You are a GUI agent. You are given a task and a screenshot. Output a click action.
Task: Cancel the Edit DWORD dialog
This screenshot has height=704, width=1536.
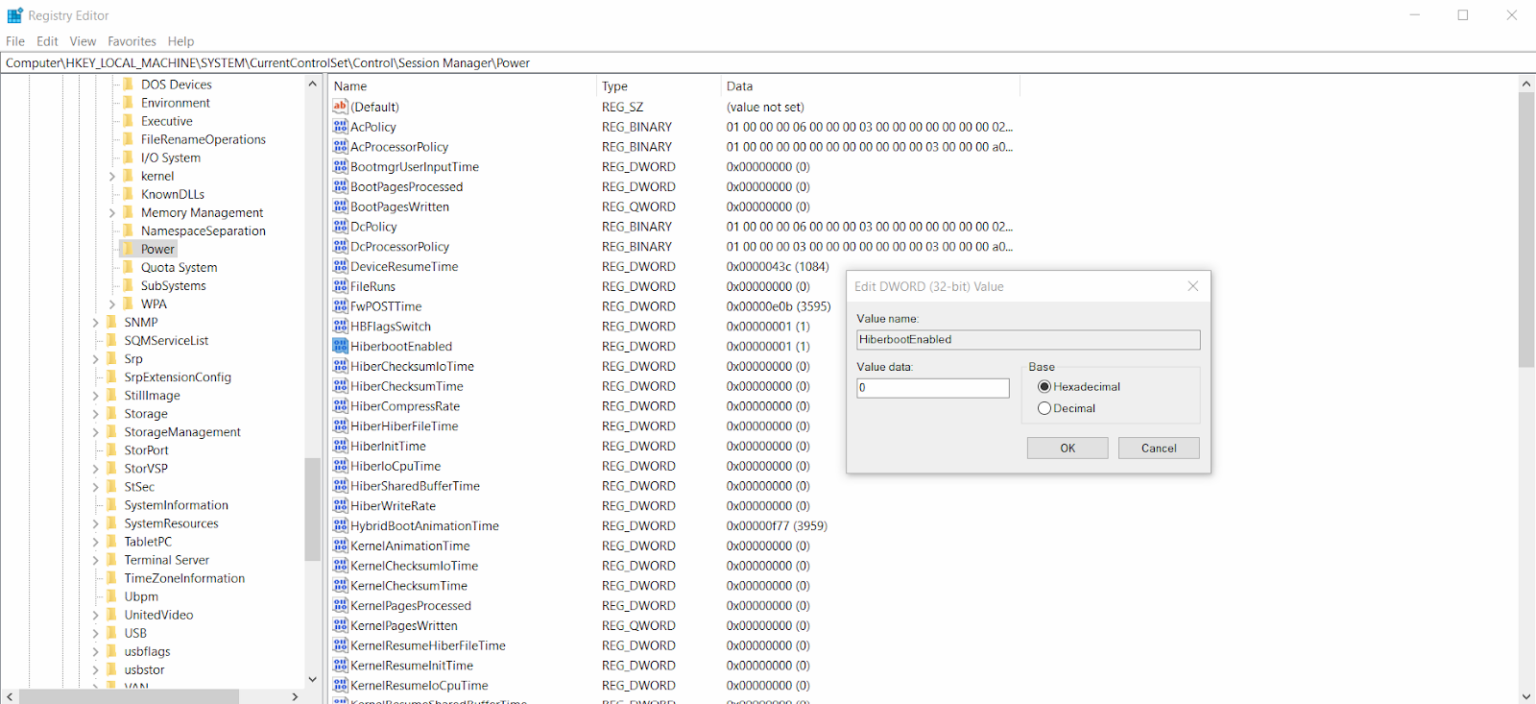click(1158, 447)
